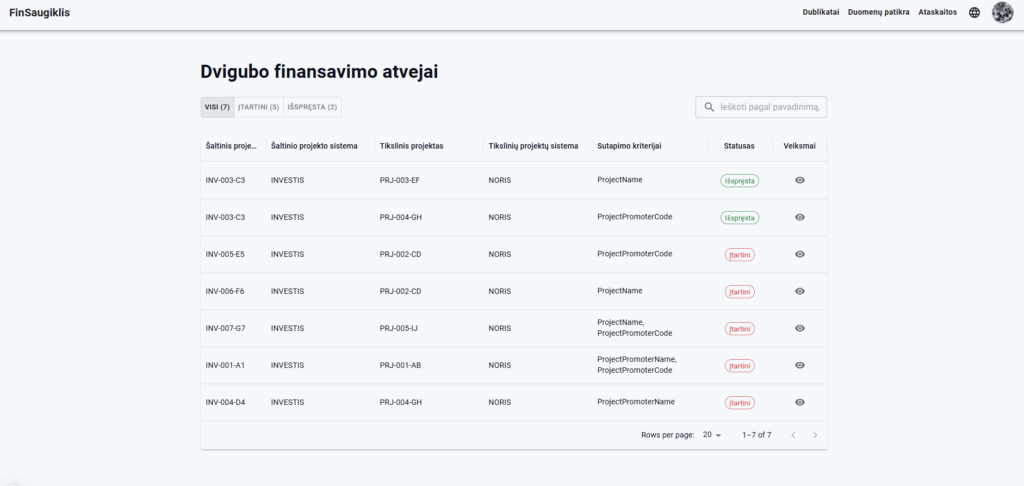
Task: Go to previous page arrow
Action: click(x=793, y=435)
